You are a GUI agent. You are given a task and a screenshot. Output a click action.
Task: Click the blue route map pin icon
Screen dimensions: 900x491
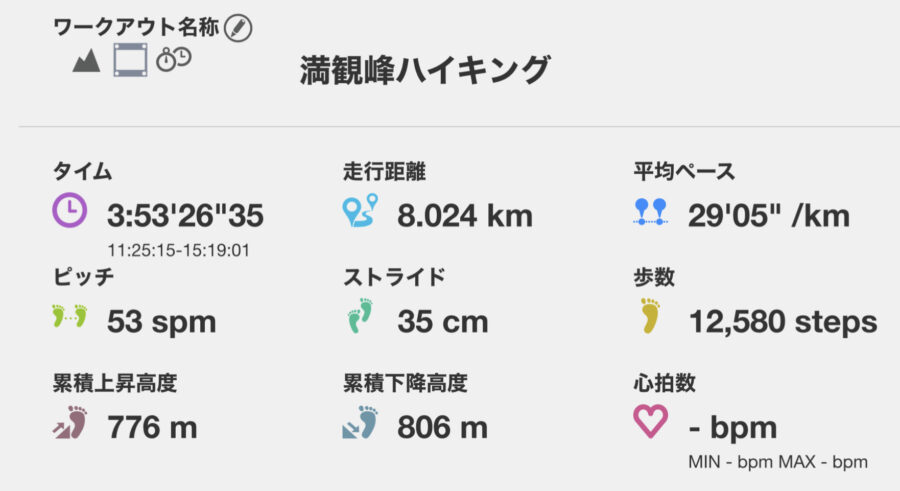[x=360, y=210]
